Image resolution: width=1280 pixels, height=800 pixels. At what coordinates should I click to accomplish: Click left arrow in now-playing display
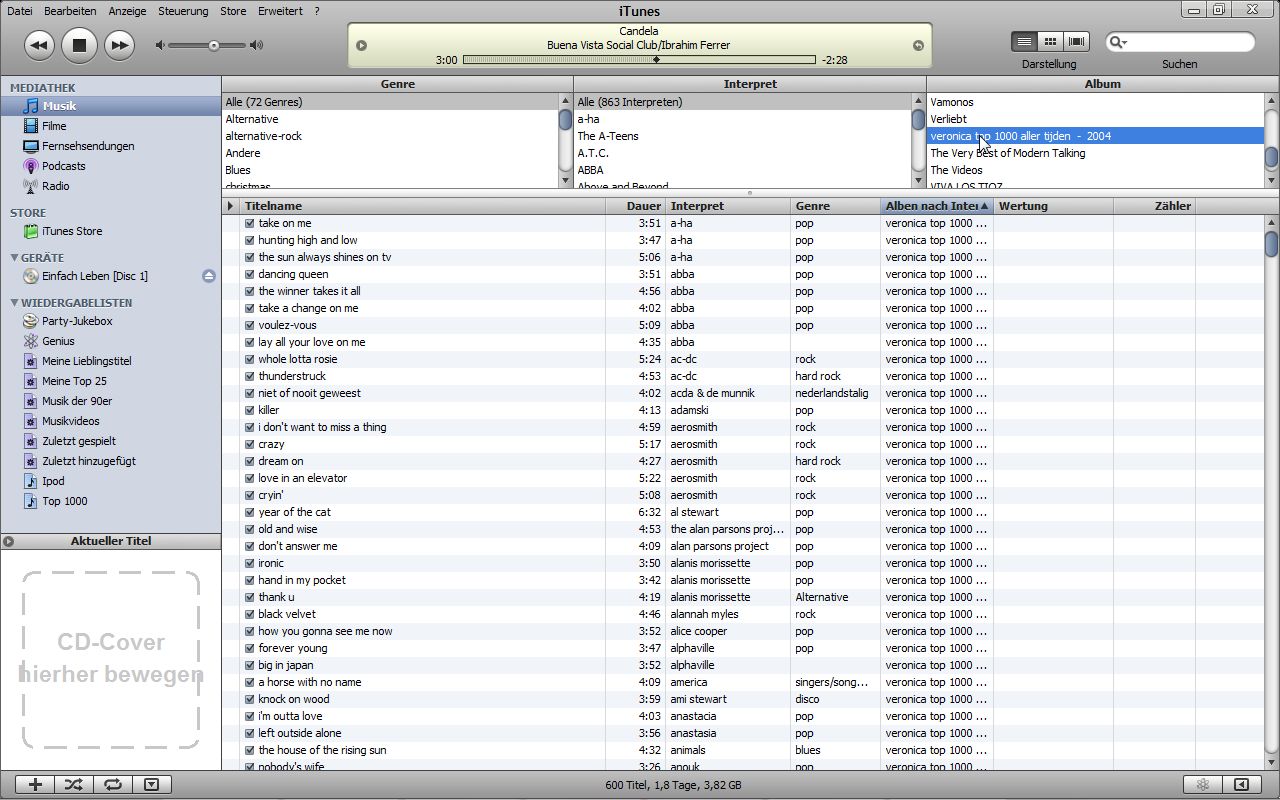click(362, 45)
